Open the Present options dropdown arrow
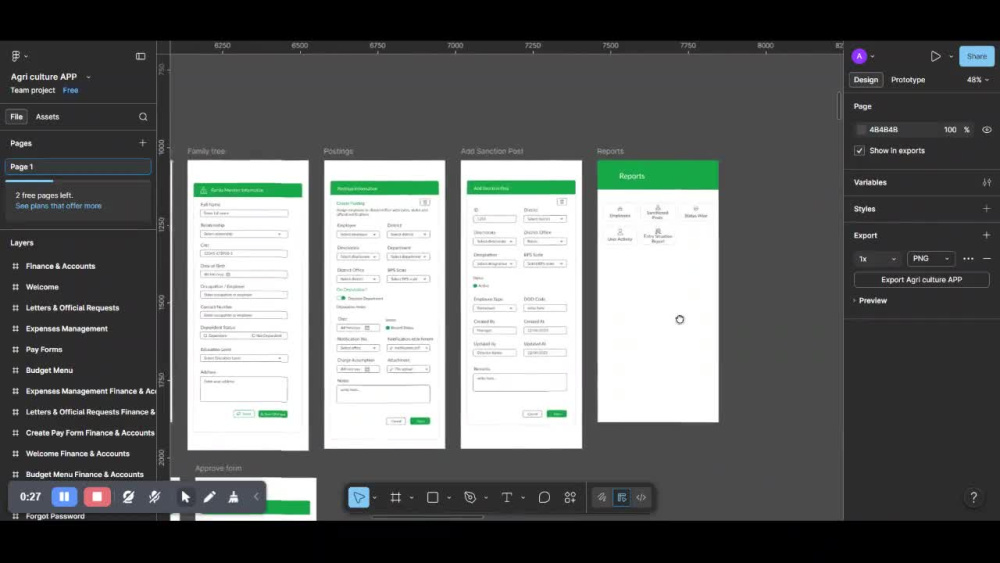Viewport: 1000px width, 563px height. coord(951,56)
